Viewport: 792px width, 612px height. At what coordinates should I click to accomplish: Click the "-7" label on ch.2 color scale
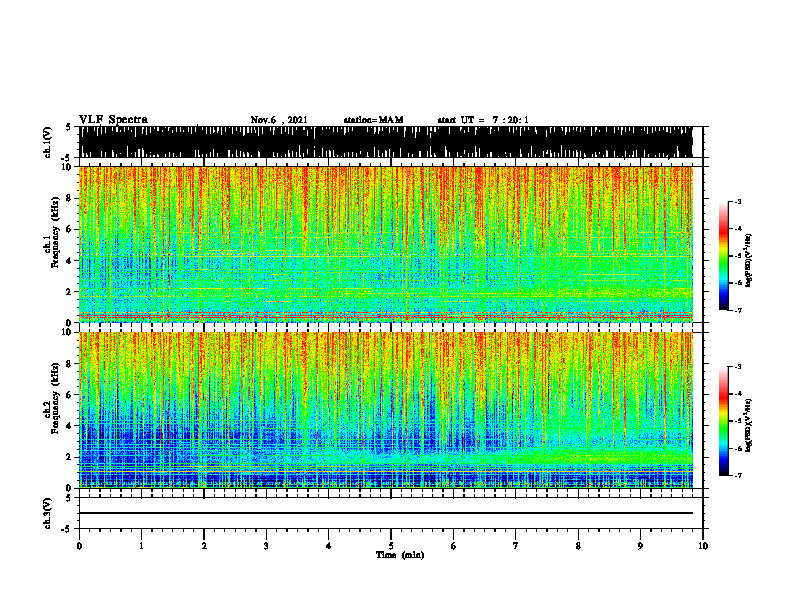738,475
